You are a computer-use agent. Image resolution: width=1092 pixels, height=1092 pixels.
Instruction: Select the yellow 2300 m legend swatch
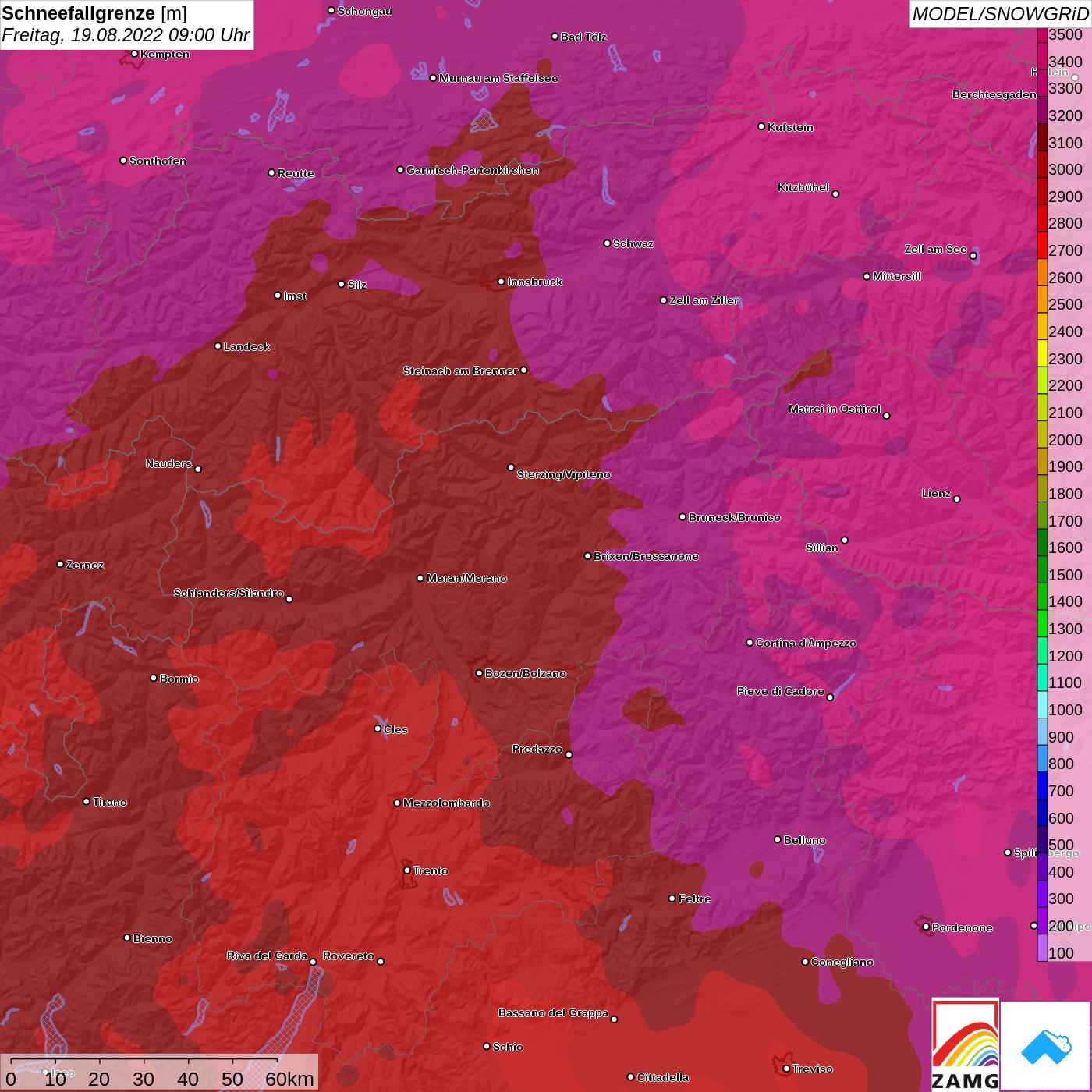[x=1042, y=353]
